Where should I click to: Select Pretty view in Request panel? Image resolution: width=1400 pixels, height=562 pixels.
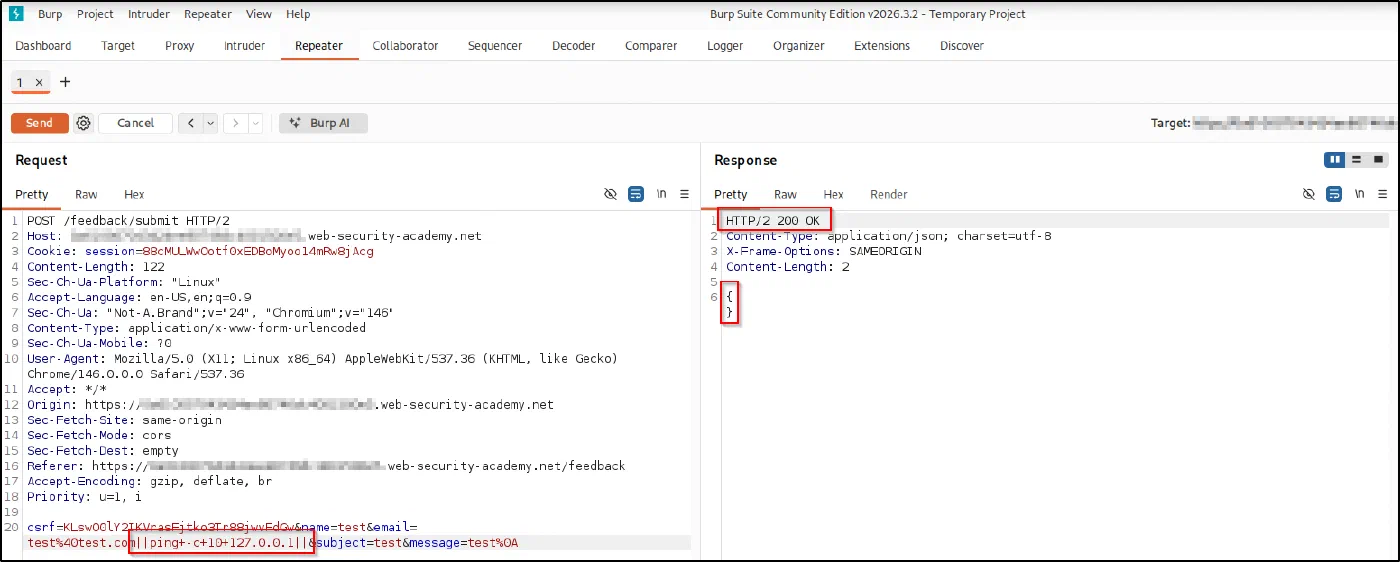tap(32, 194)
